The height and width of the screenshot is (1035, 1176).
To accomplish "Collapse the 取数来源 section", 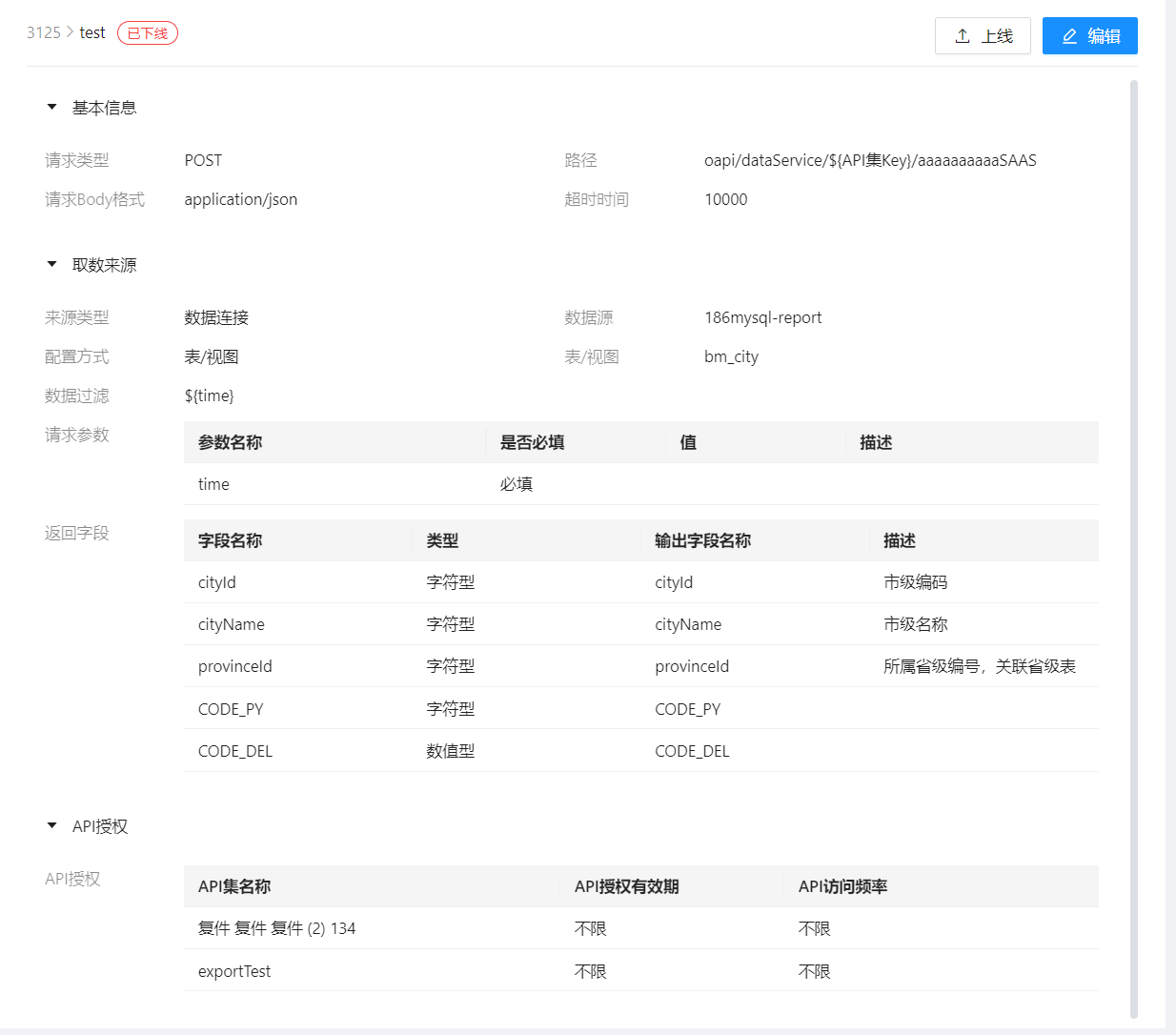I will [52, 265].
